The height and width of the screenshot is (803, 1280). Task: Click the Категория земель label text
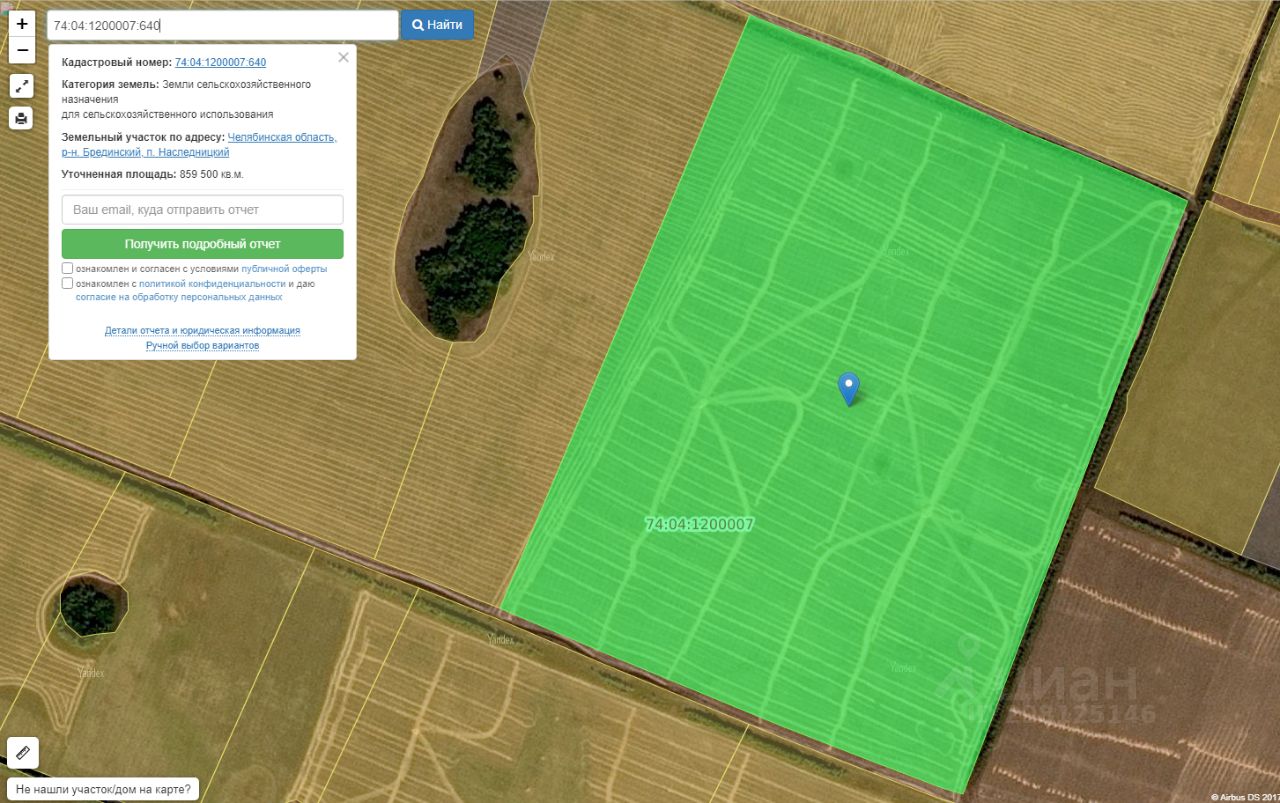click(x=110, y=84)
